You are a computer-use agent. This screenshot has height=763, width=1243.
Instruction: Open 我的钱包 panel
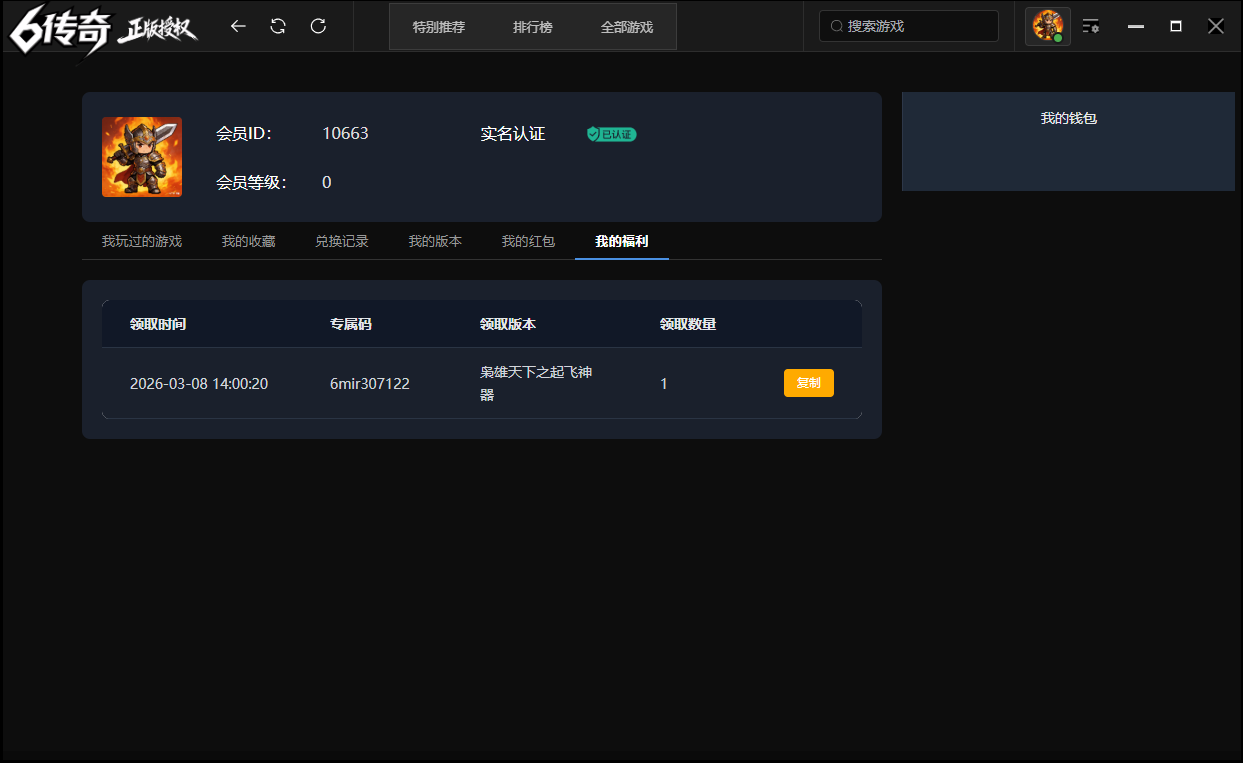[x=1067, y=118]
